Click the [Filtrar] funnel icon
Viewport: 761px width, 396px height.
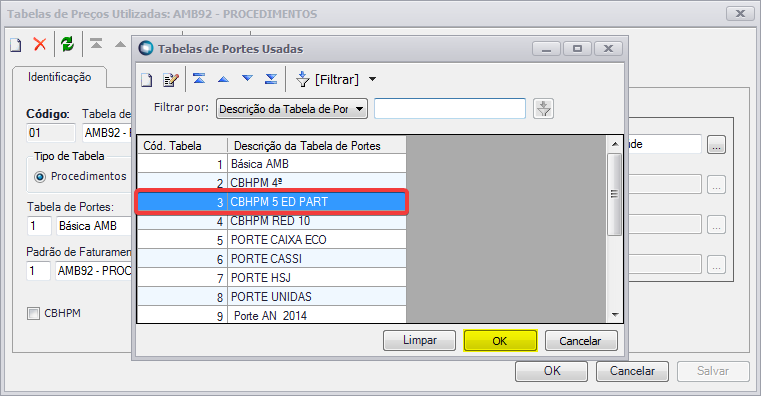pos(302,79)
